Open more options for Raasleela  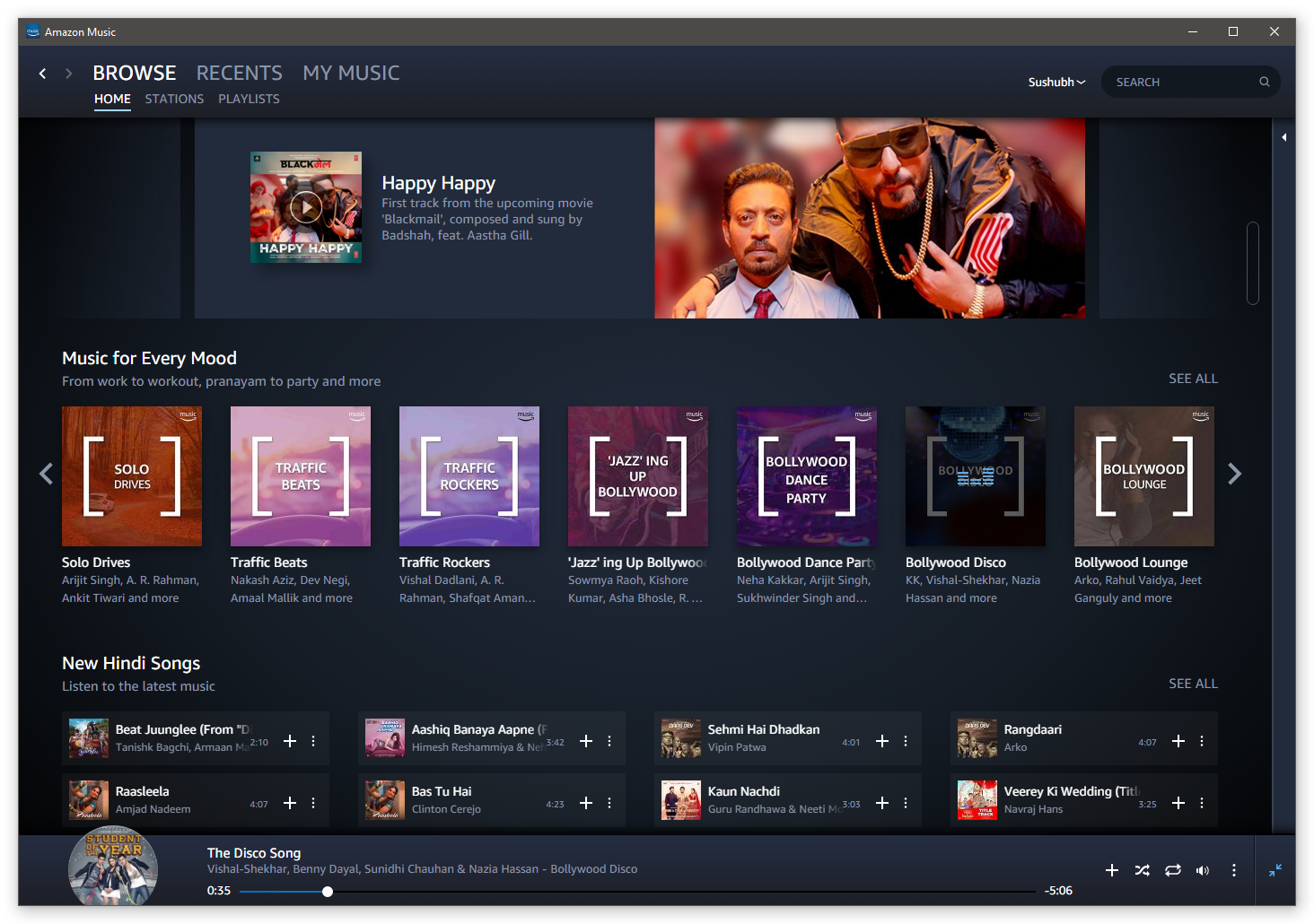[313, 803]
